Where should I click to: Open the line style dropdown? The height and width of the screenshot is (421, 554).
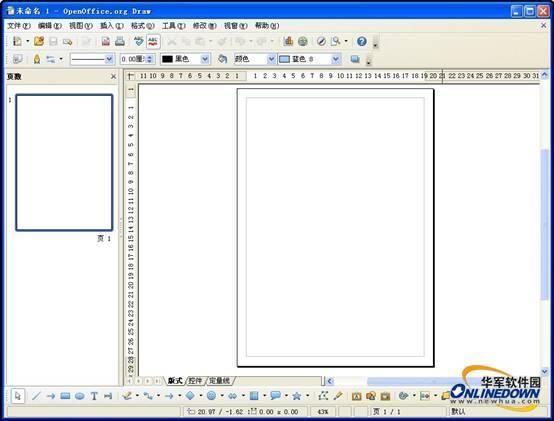109,59
